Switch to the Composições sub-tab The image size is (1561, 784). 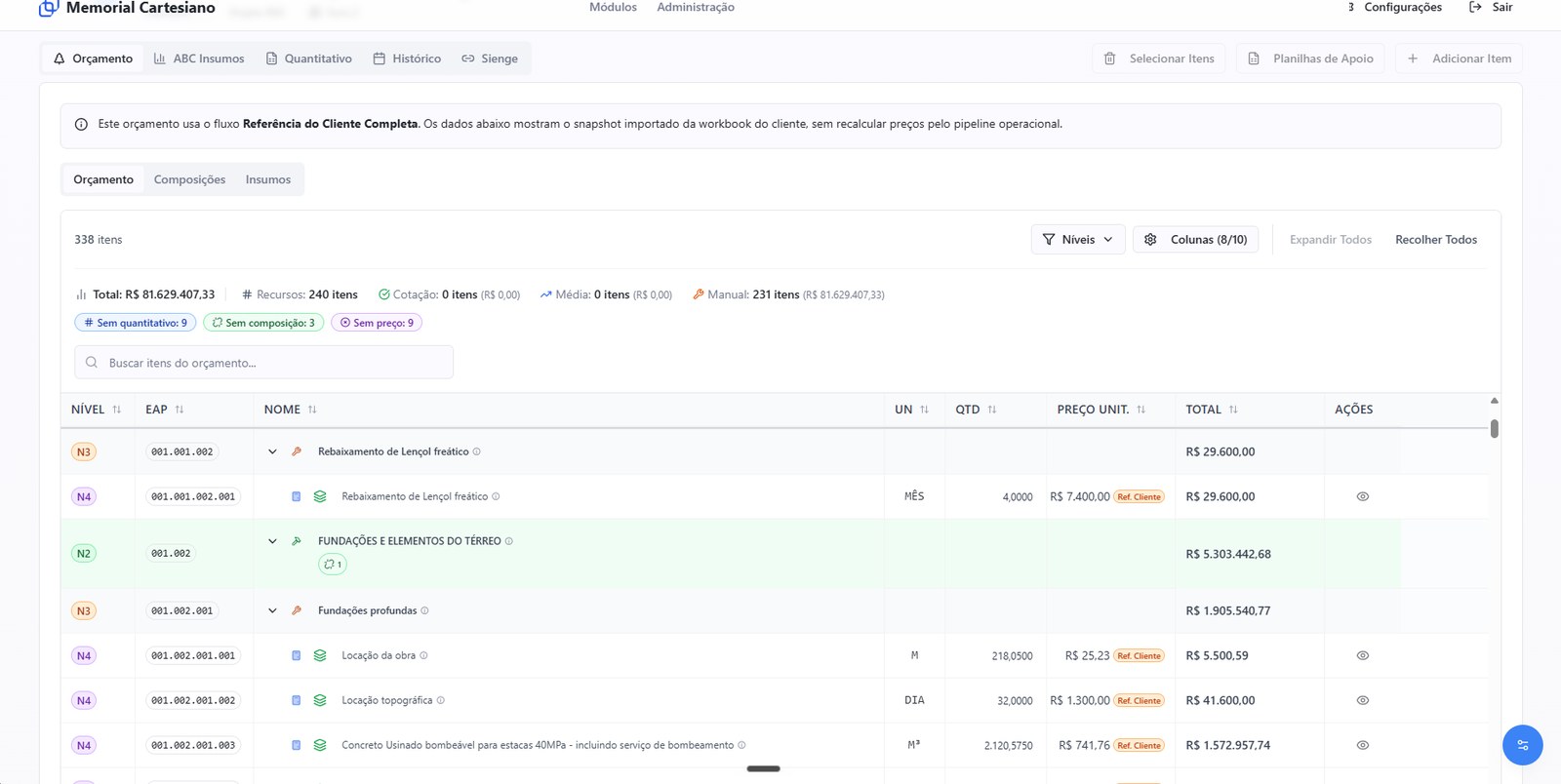click(189, 179)
